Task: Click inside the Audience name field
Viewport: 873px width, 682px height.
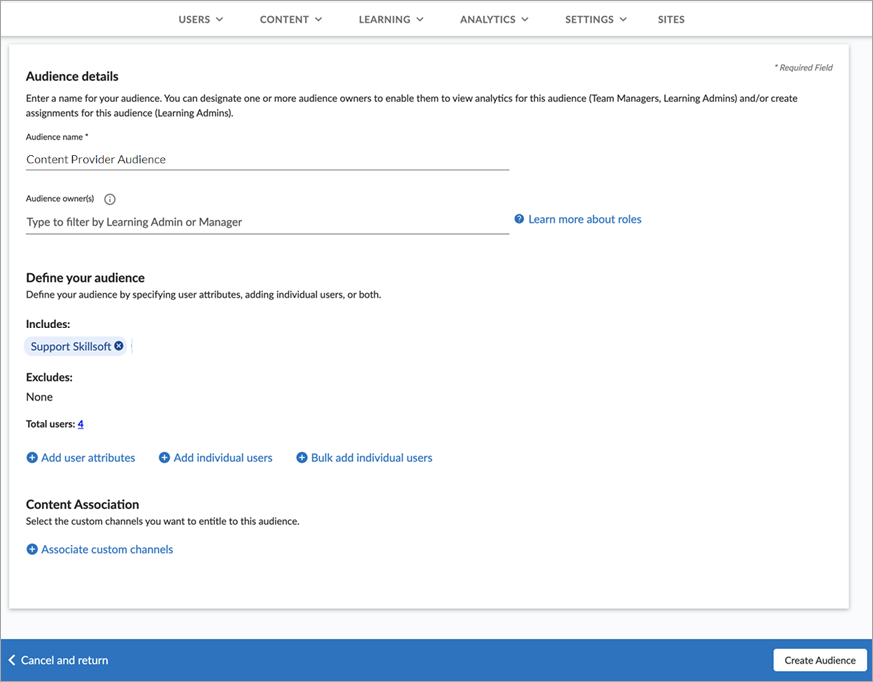Action: (x=267, y=159)
